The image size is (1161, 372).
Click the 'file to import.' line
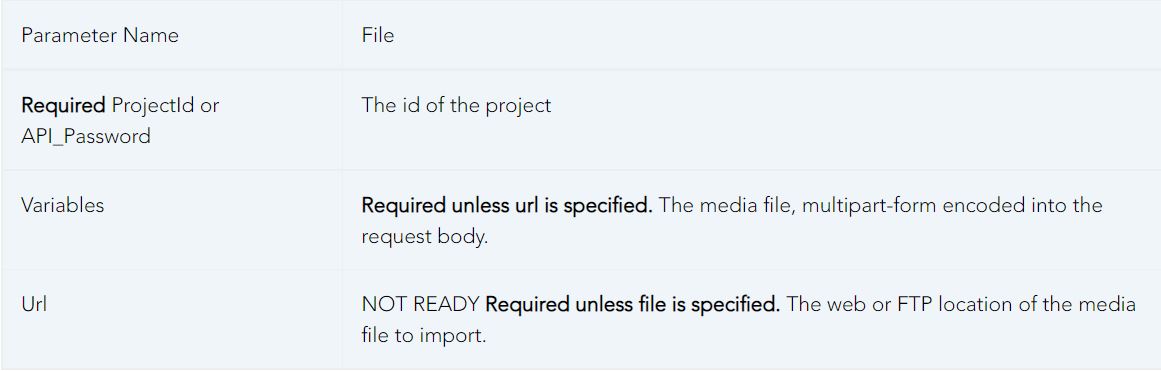[424, 336]
